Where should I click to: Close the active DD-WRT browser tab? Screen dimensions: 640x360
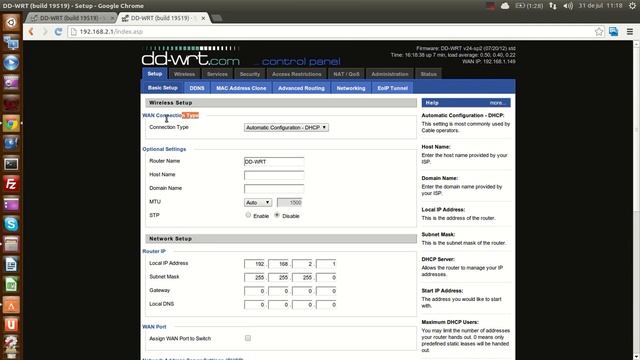[x=203, y=18]
